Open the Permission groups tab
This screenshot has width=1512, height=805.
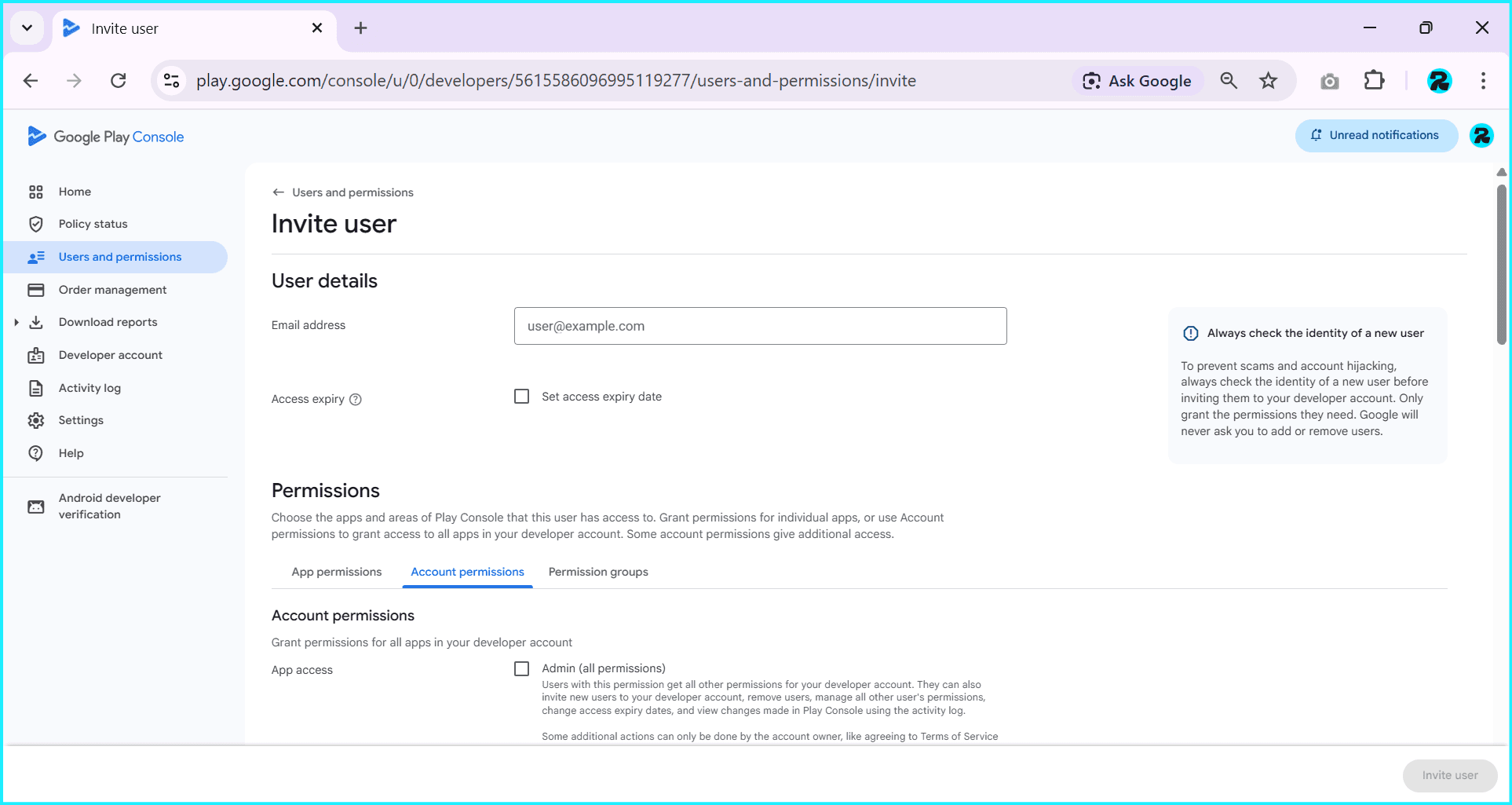[598, 572]
